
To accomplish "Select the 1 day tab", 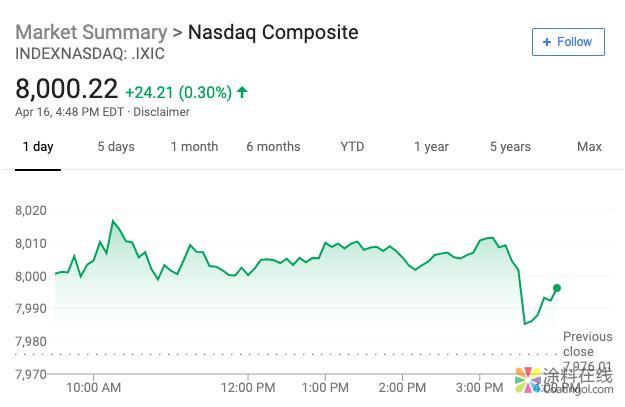I will click(38, 147).
